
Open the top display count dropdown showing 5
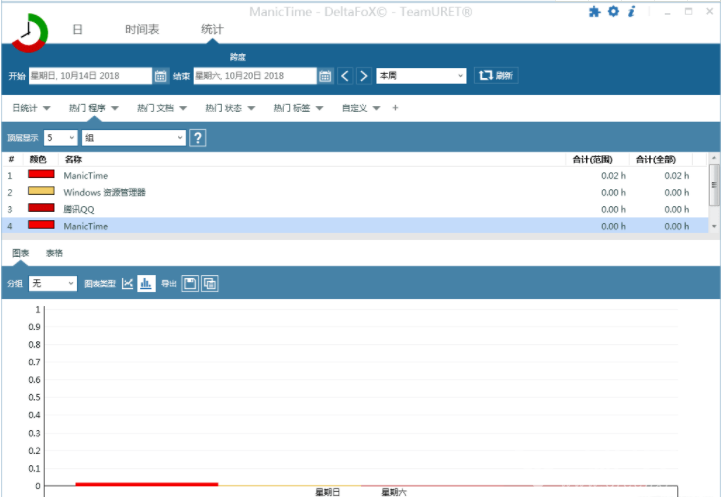[60, 138]
